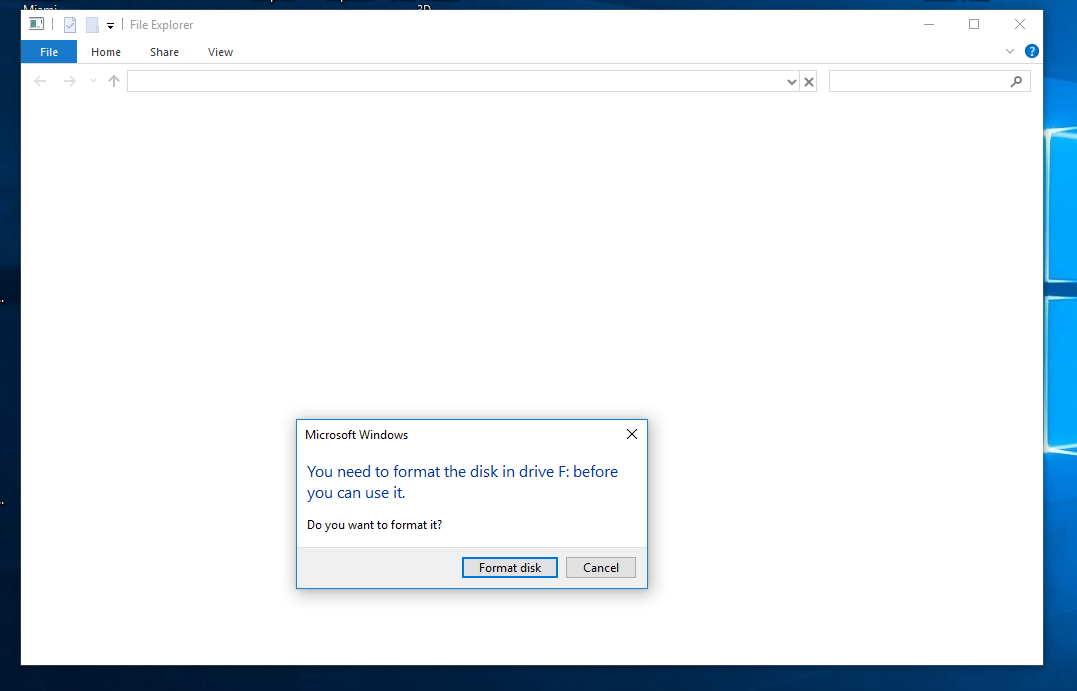Viewport: 1077px width, 691px height.
Task: Switch to the Share ribbon tab
Action: click(164, 52)
